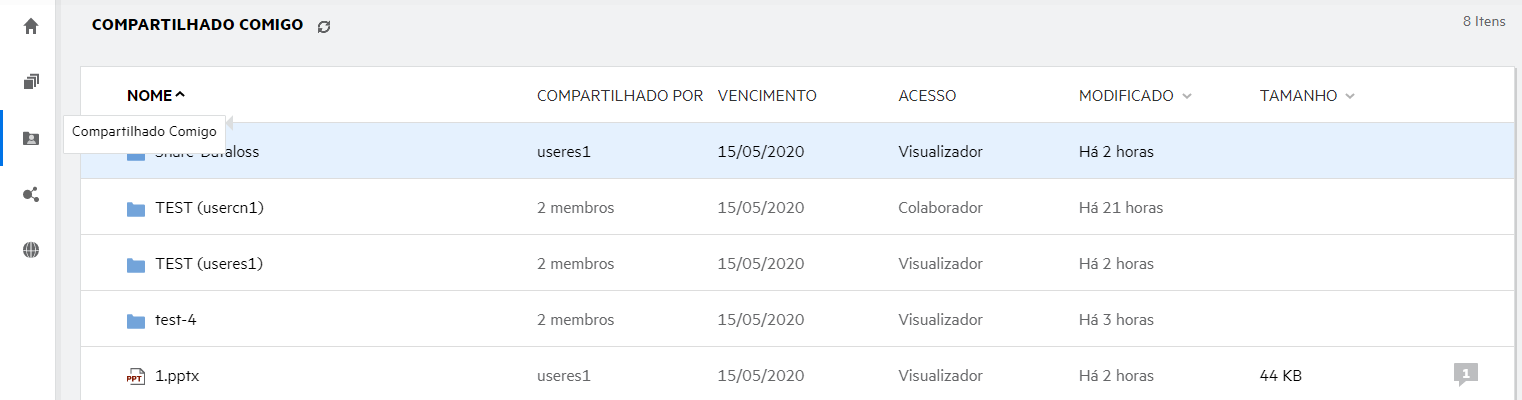Screen dimensions: 1522x400
Task: Click the COMPARTILHADO POR column header
Action: pyautogui.click(x=620, y=96)
